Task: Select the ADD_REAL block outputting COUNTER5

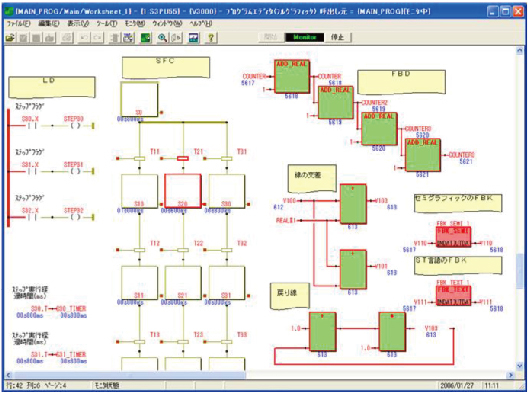Action: [x=423, y=155]
